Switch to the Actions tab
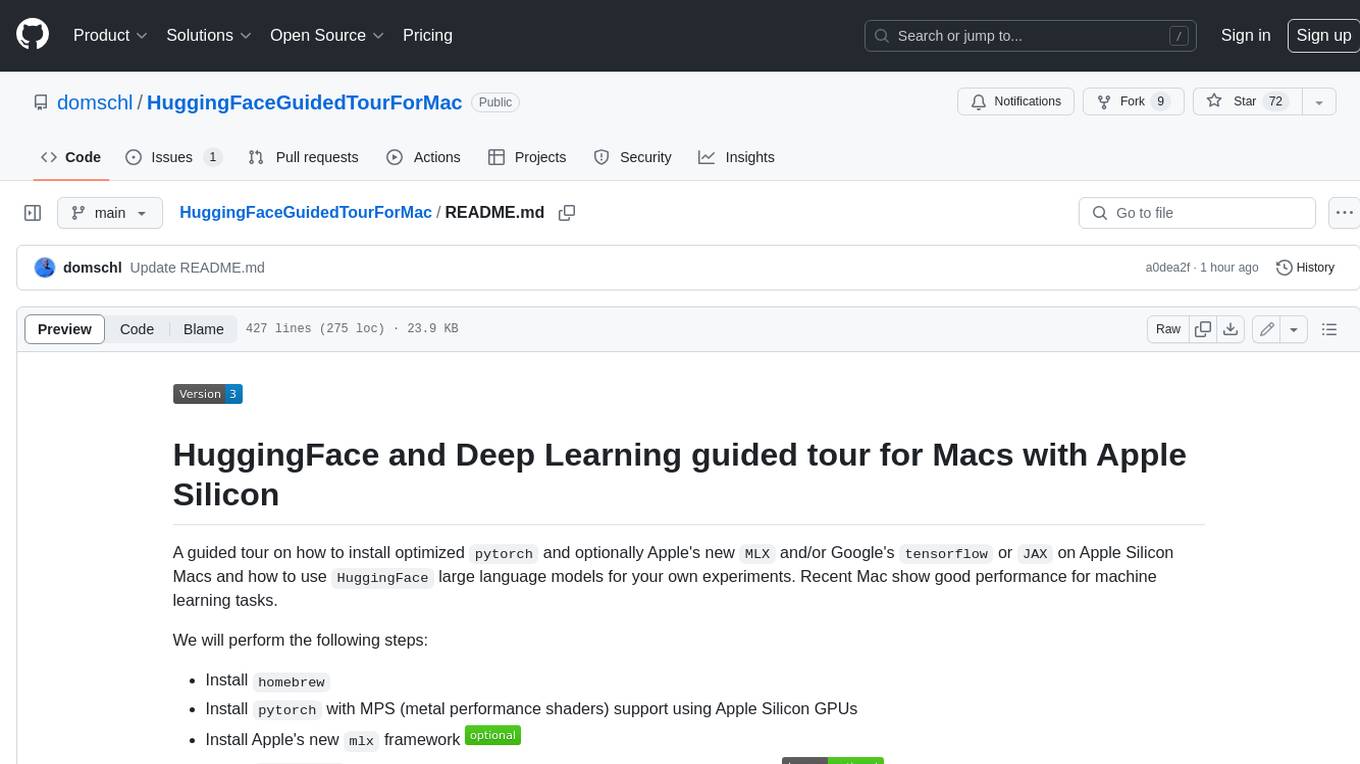Image resolution: width=1360 pixels, height=764 pixels. coord(423,157)
